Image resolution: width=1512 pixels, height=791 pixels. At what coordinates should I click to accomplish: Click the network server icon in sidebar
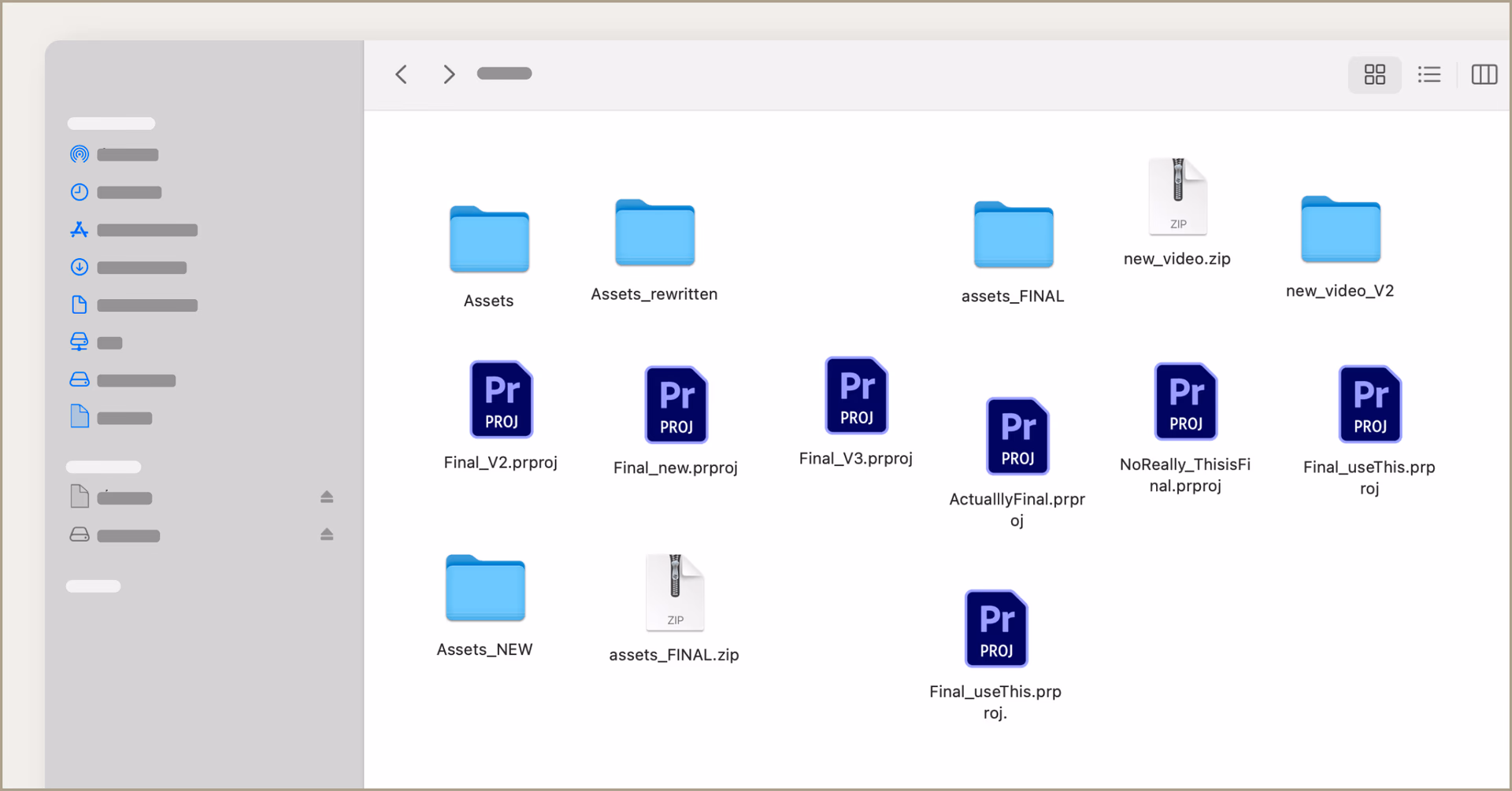pos(79,342)
